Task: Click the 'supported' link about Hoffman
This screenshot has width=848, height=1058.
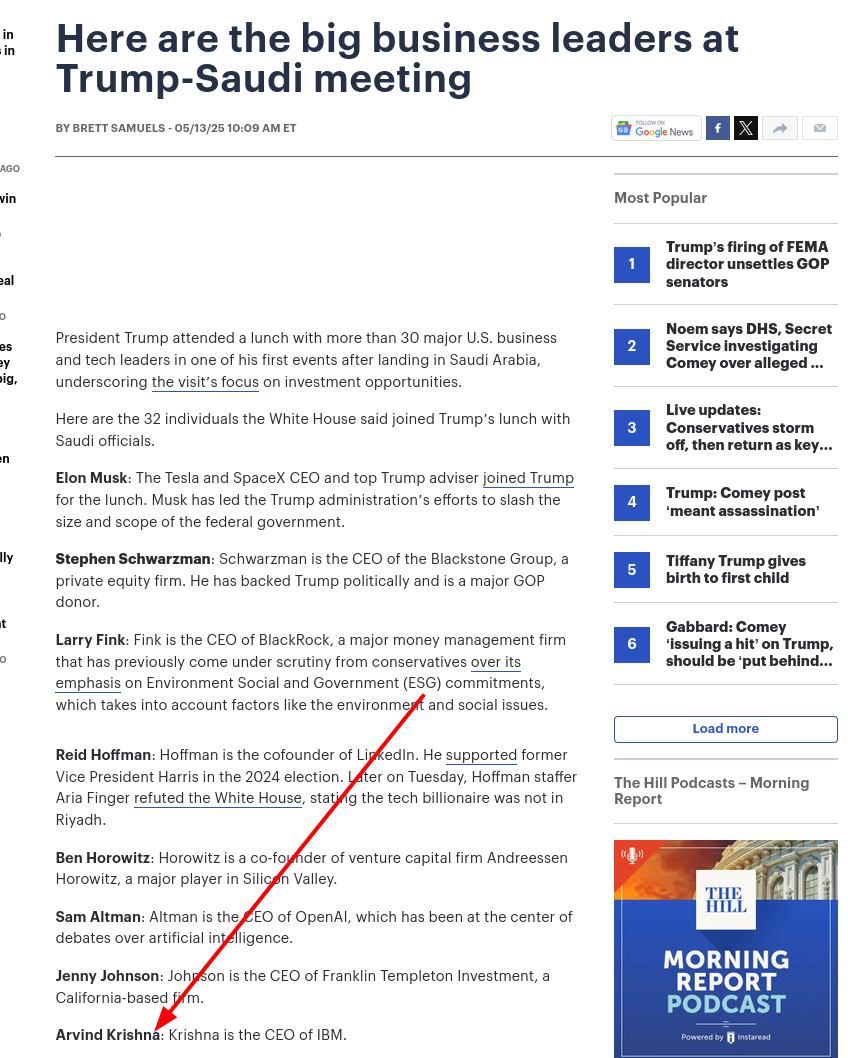Action: pyautogui.click(x=481, y=755)
